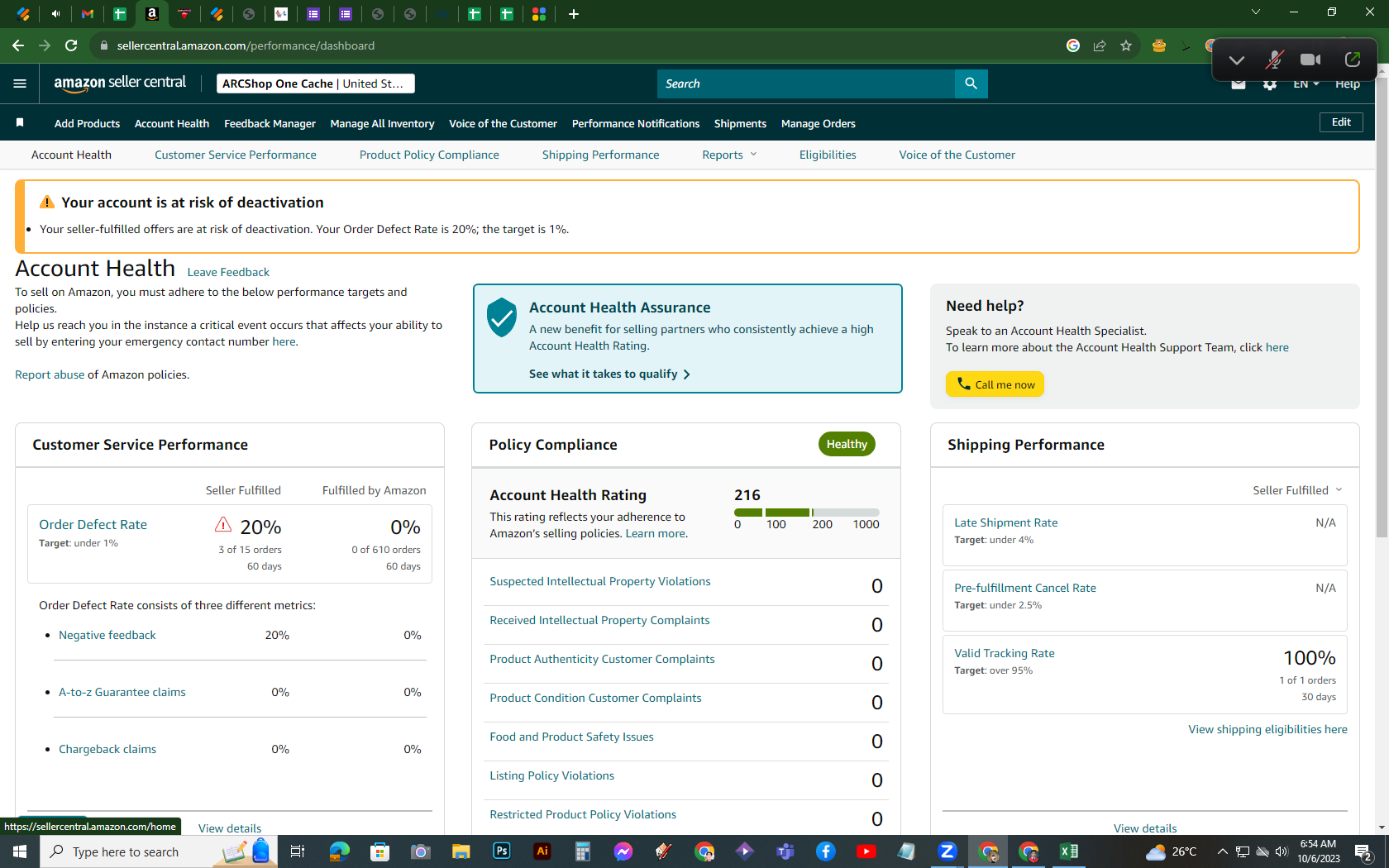
Task: Go back with the browser back arrow
Action: (18, 45)
